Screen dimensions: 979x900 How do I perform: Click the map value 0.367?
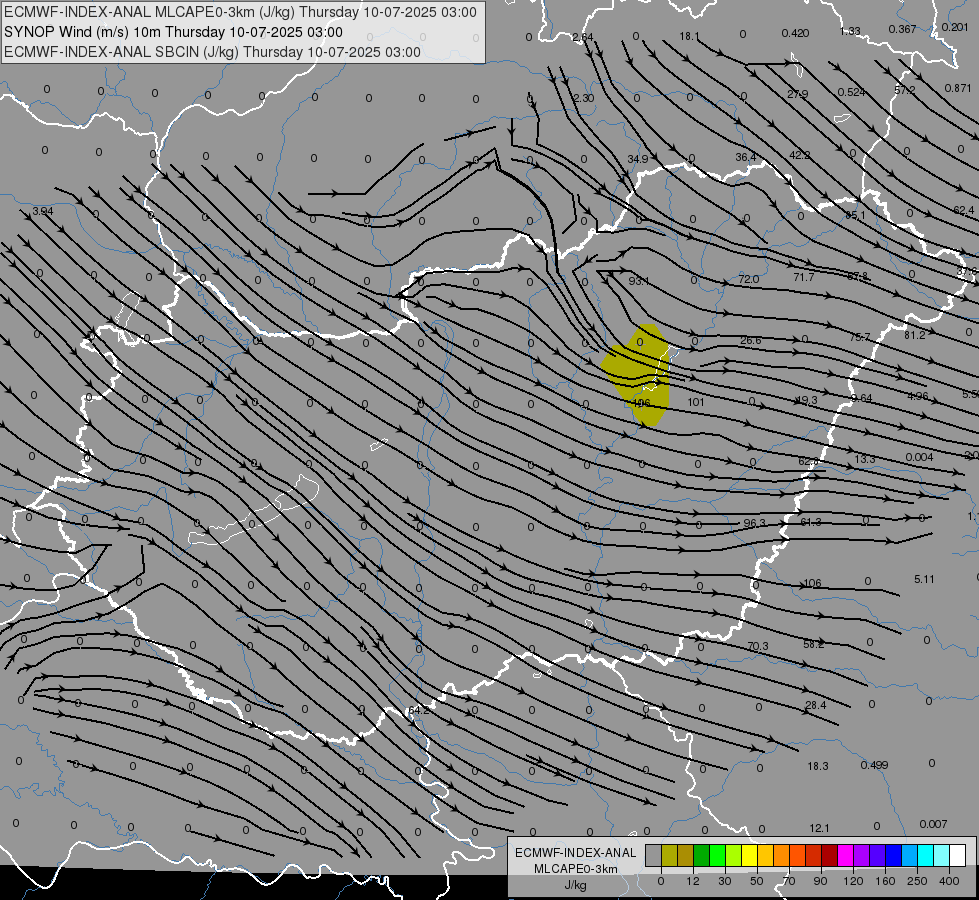tap(902, 29)
